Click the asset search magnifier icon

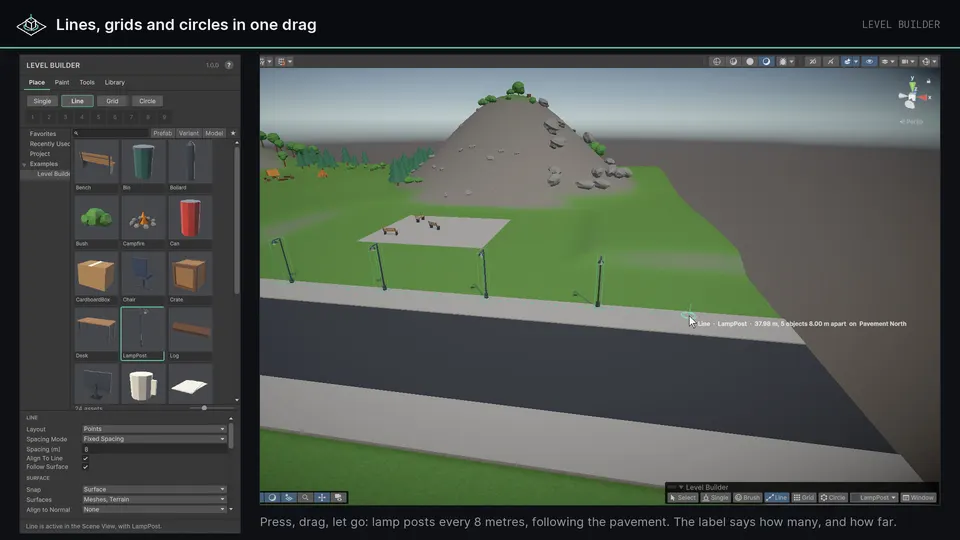click(x=76, y=133)
